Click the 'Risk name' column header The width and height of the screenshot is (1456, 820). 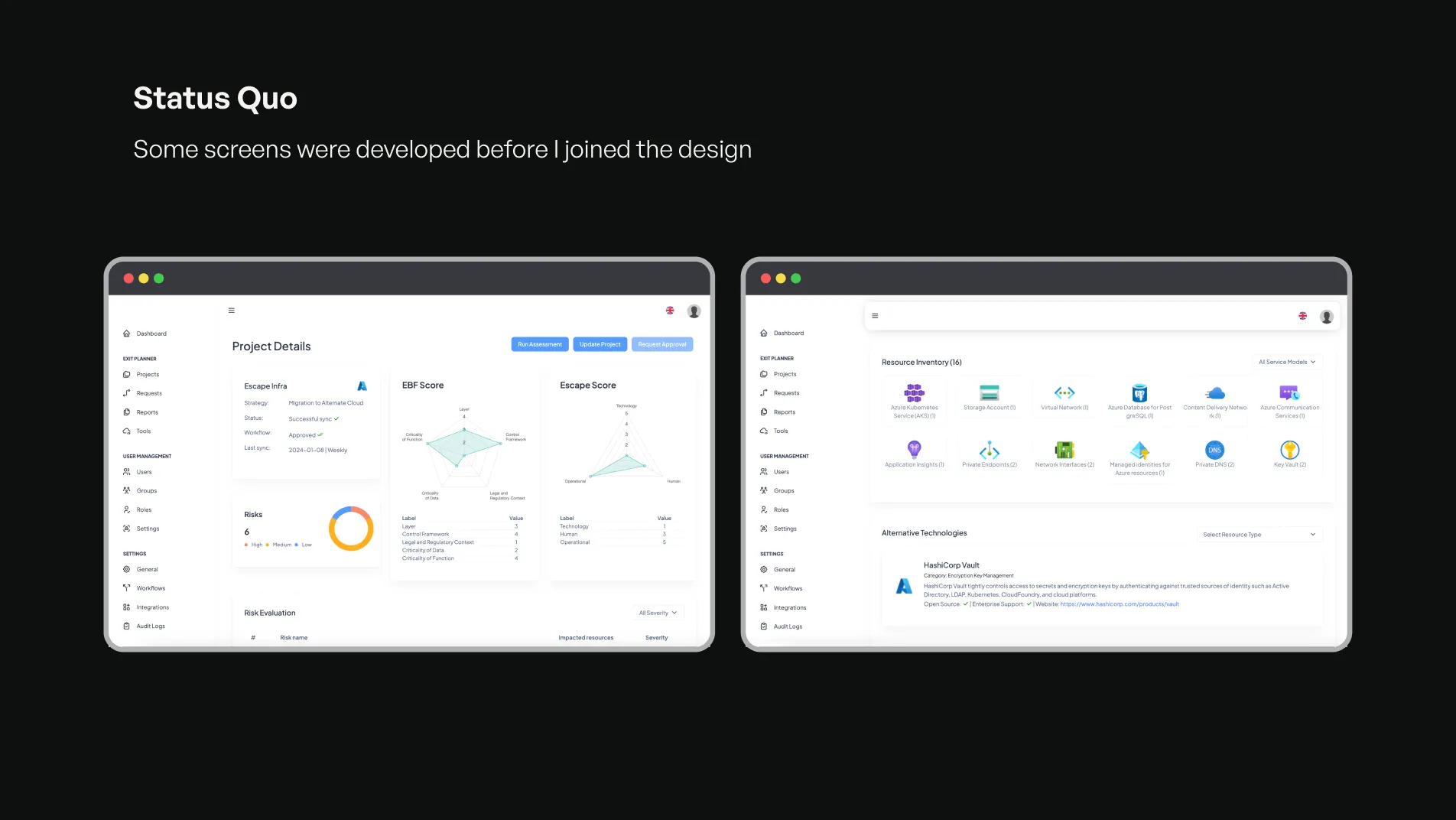point(294,638)
